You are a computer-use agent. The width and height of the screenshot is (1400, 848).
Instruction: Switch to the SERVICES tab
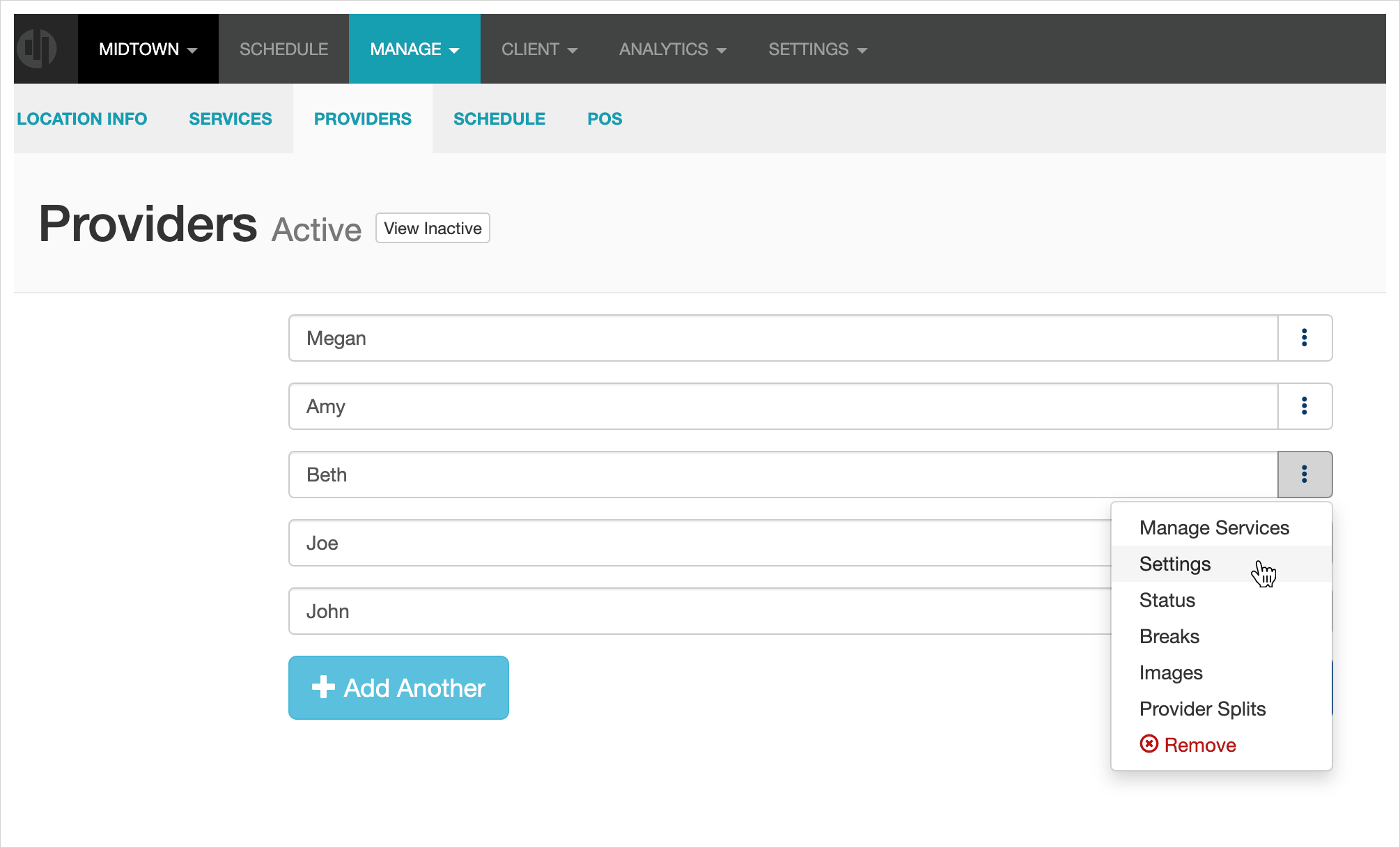231,118
